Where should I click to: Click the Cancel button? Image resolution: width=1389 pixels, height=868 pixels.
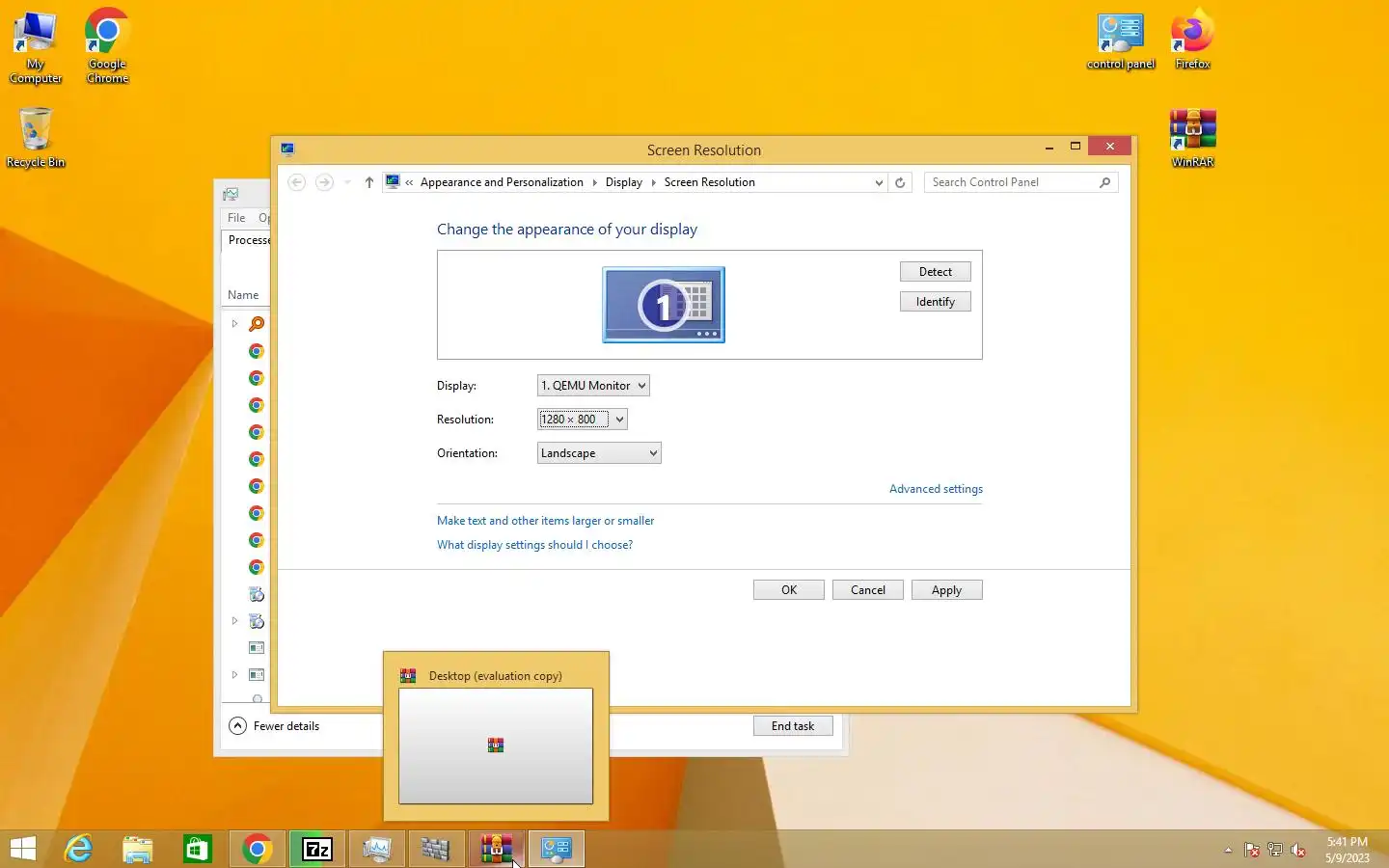[868, 590]
